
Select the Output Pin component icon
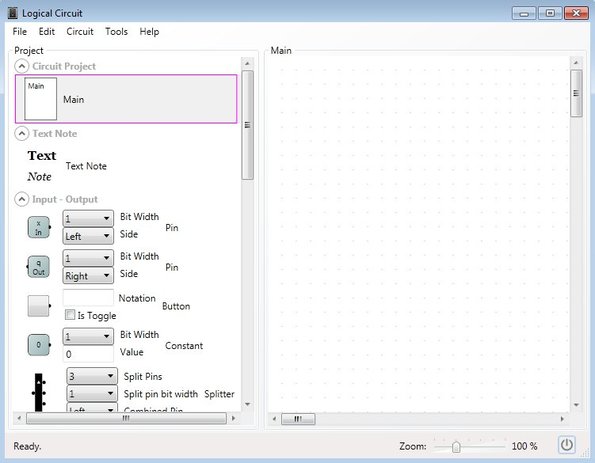[38, 267]
